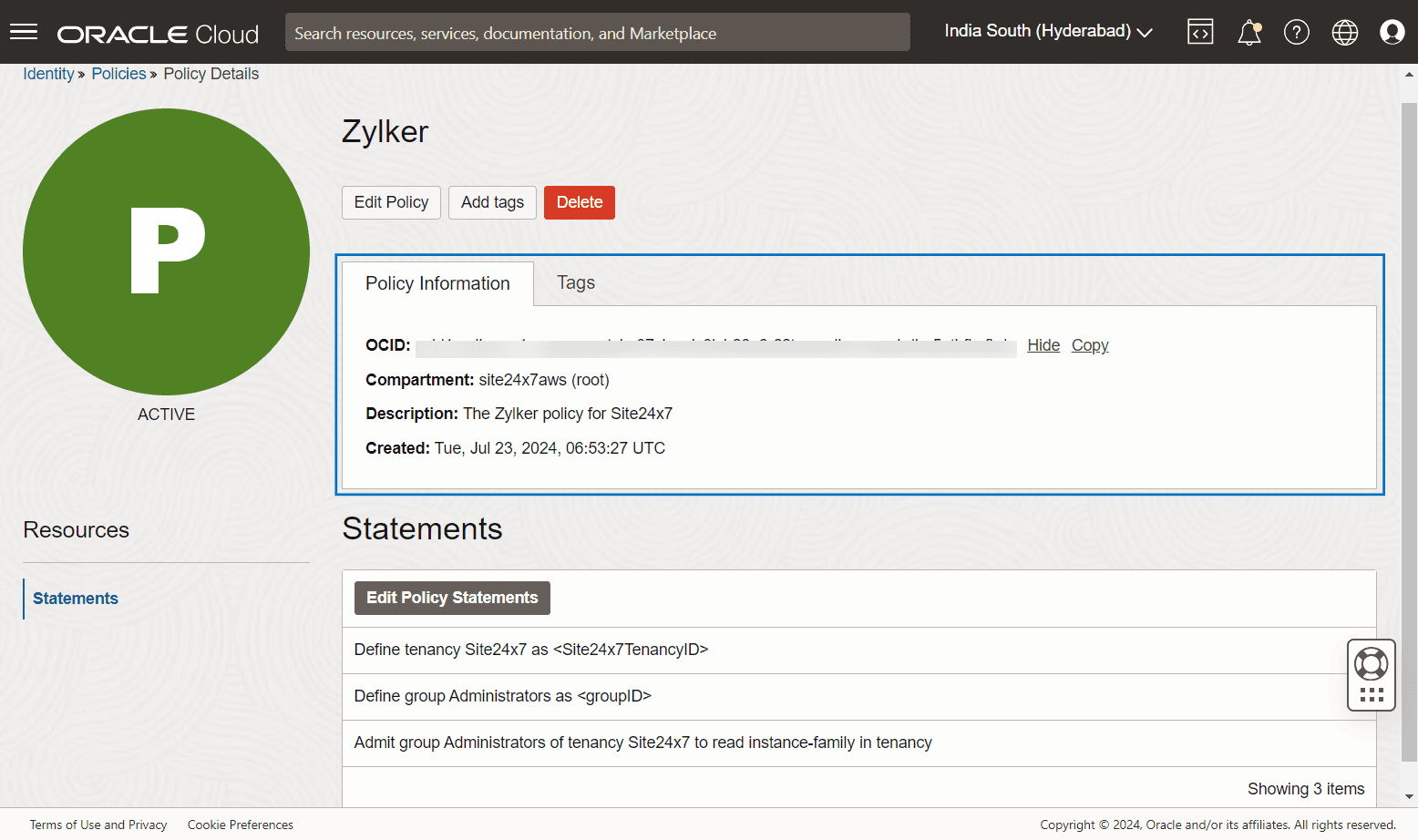Hide the OCID value
1418x840 pixels.
pos(1043,345)
